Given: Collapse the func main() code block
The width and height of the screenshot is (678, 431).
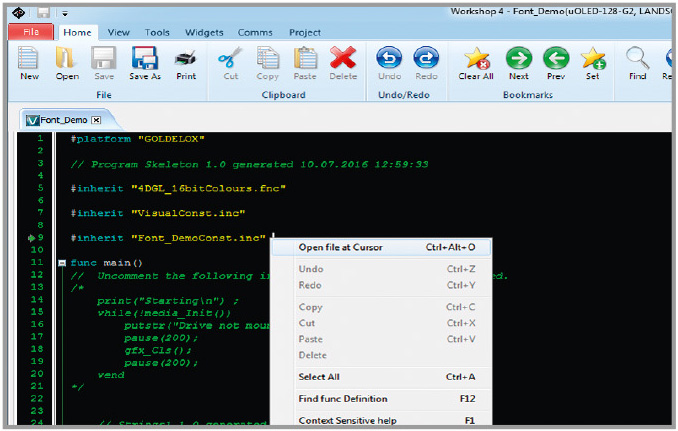Looking at the screenshot, I should [x=62, y=263].
